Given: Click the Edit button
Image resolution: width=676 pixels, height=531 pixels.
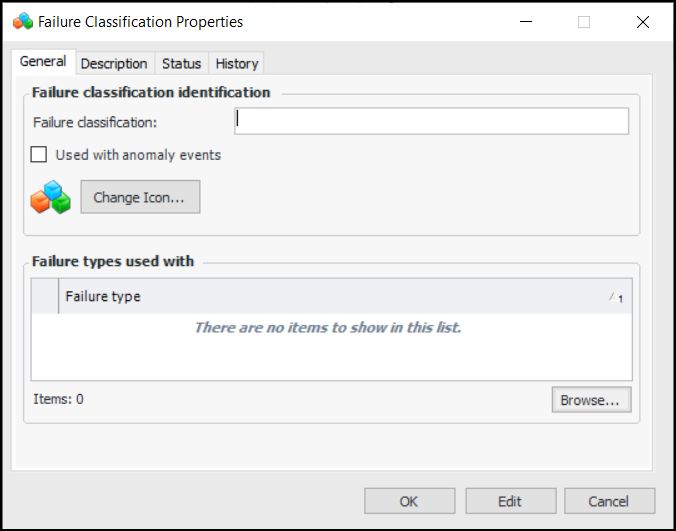Looking at the screenshot, I should tap(509, 501).
